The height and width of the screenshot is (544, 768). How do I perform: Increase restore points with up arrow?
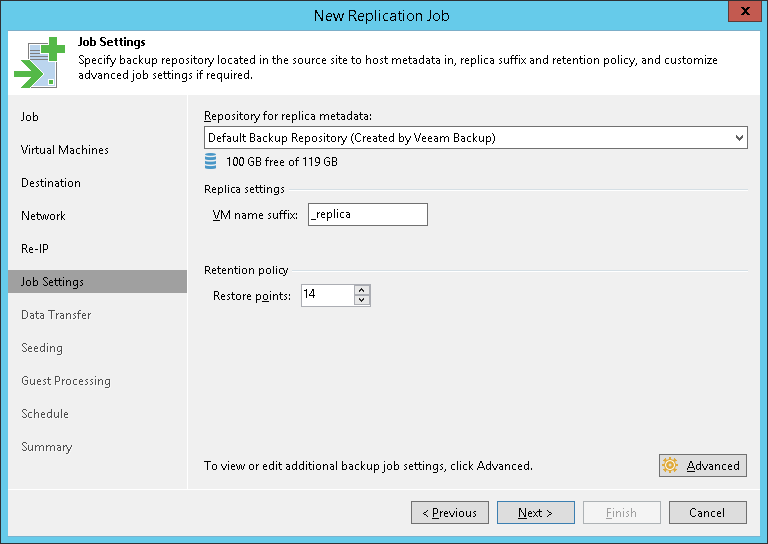tap(362, 290)
